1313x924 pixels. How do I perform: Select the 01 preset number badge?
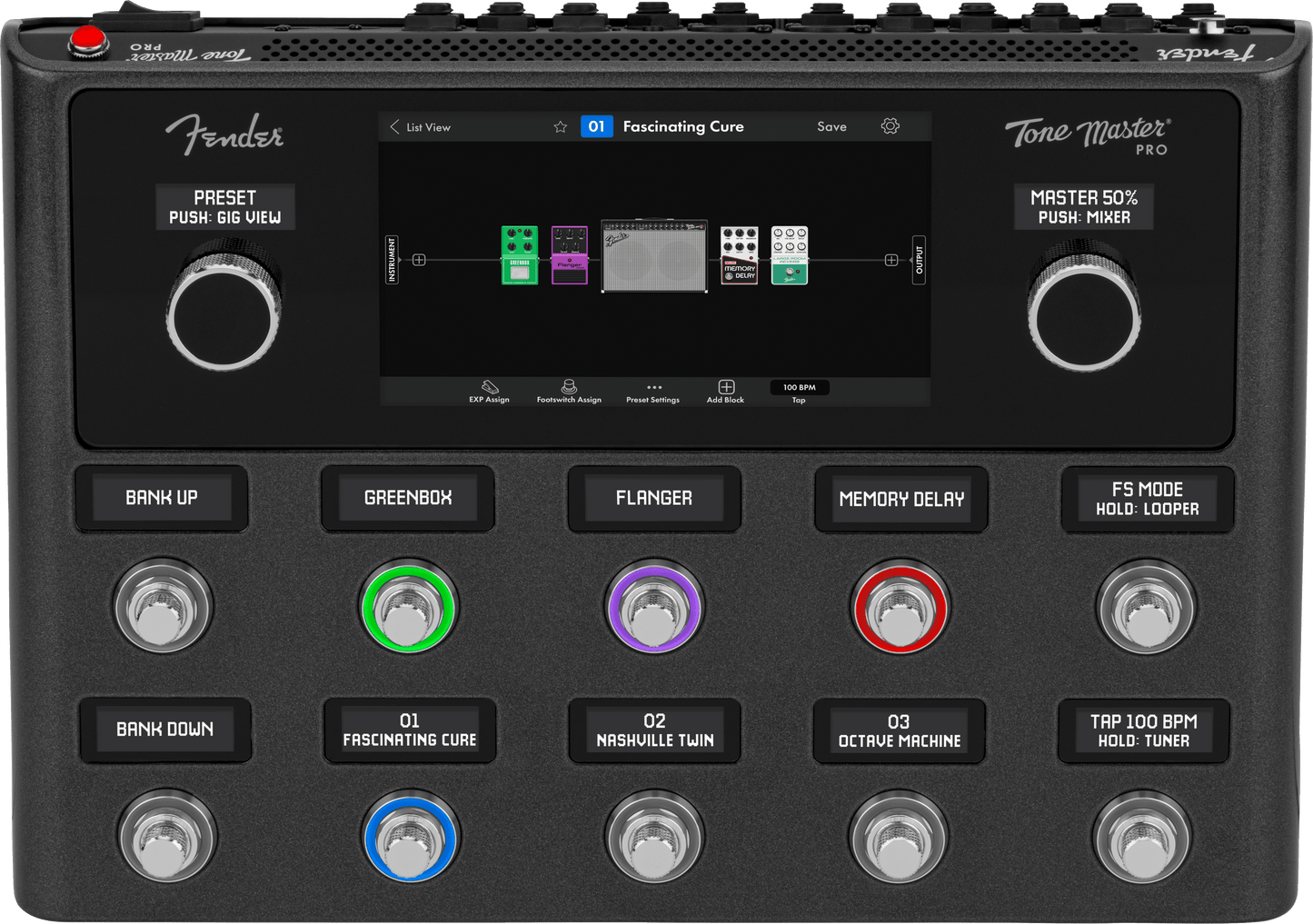(597, 126)
